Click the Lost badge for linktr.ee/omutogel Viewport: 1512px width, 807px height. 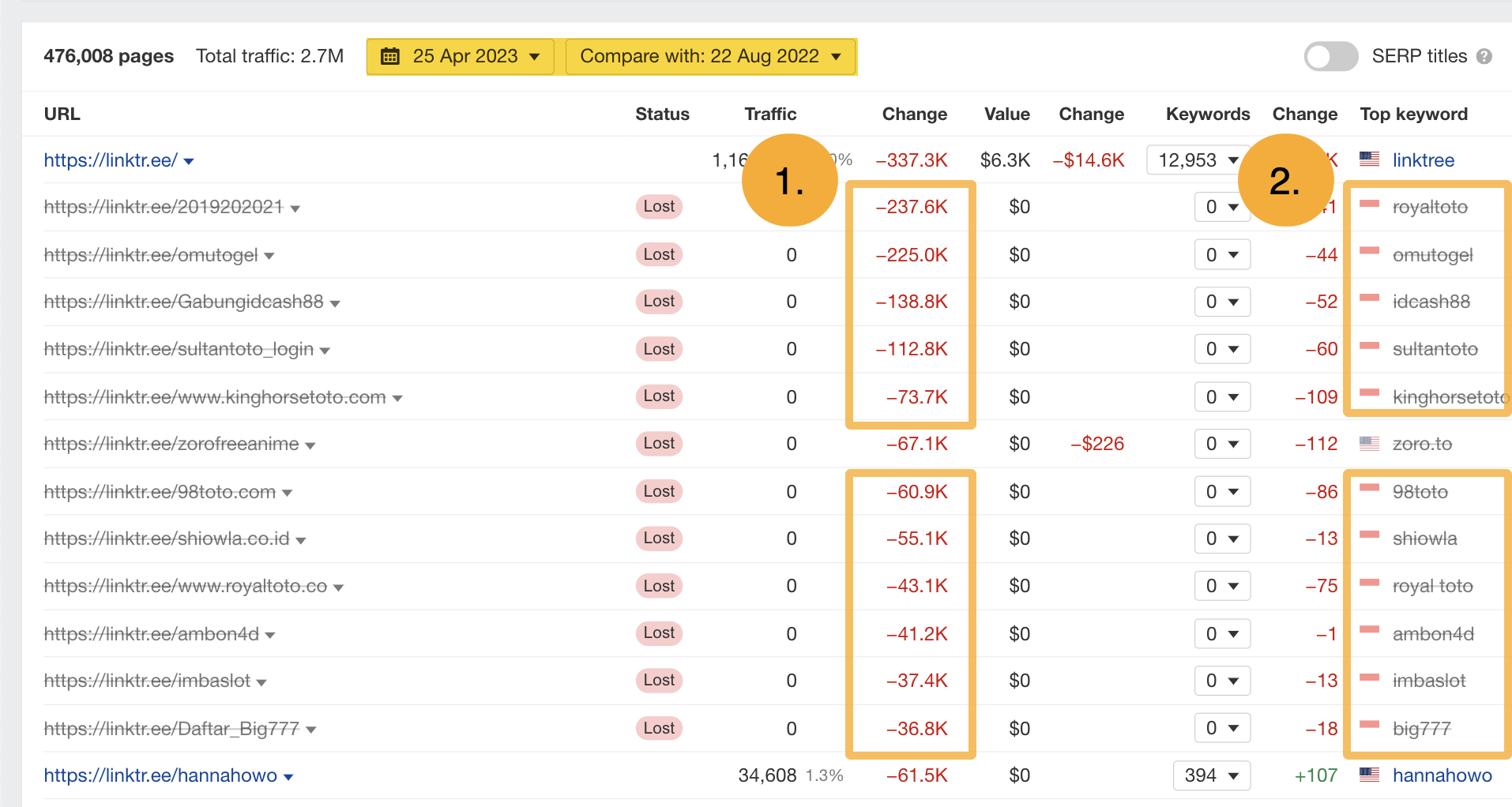pyautogui.click(x=659, y=254)
